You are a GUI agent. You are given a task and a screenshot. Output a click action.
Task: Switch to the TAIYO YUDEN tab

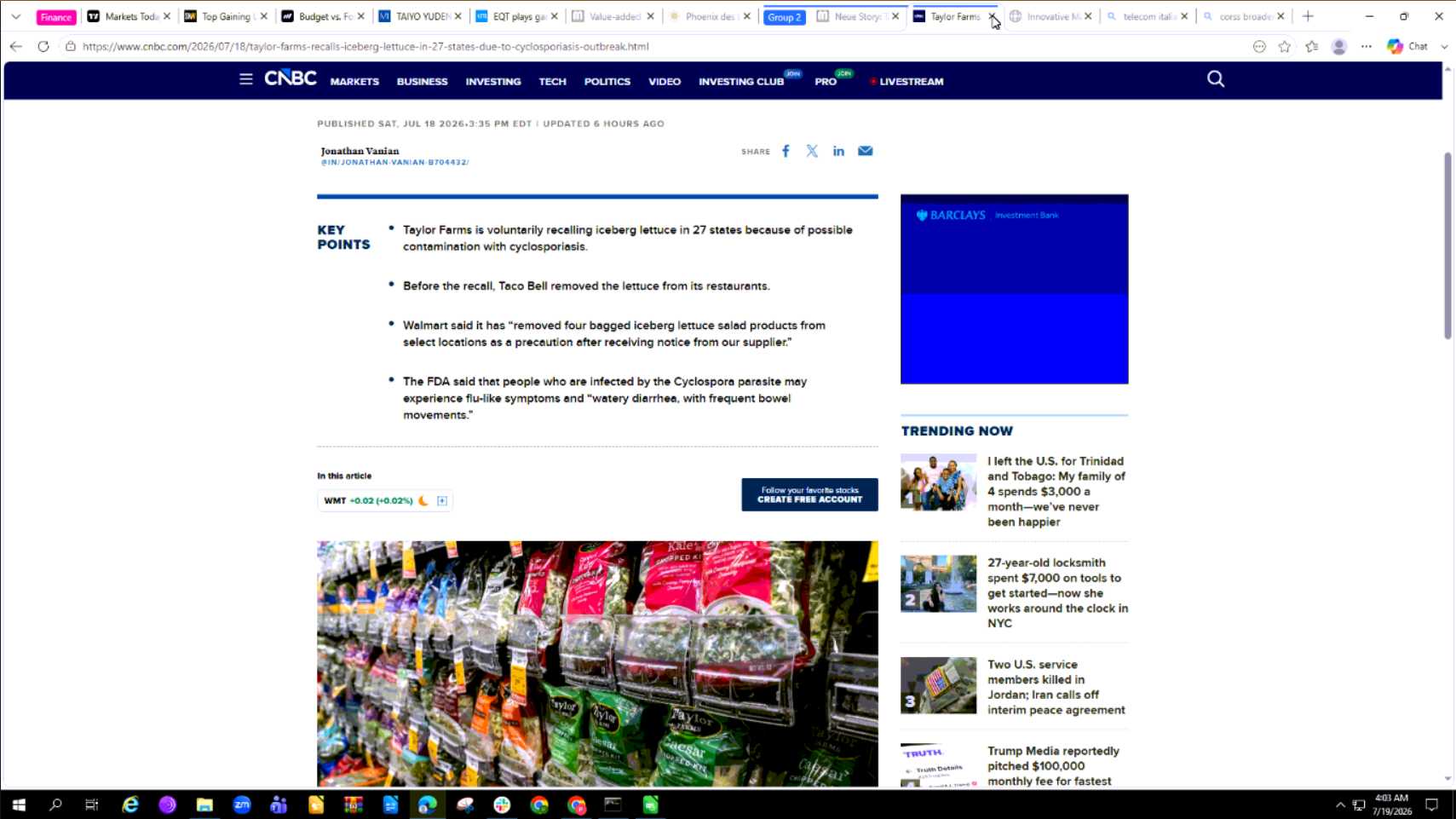(x=420, y=16)
